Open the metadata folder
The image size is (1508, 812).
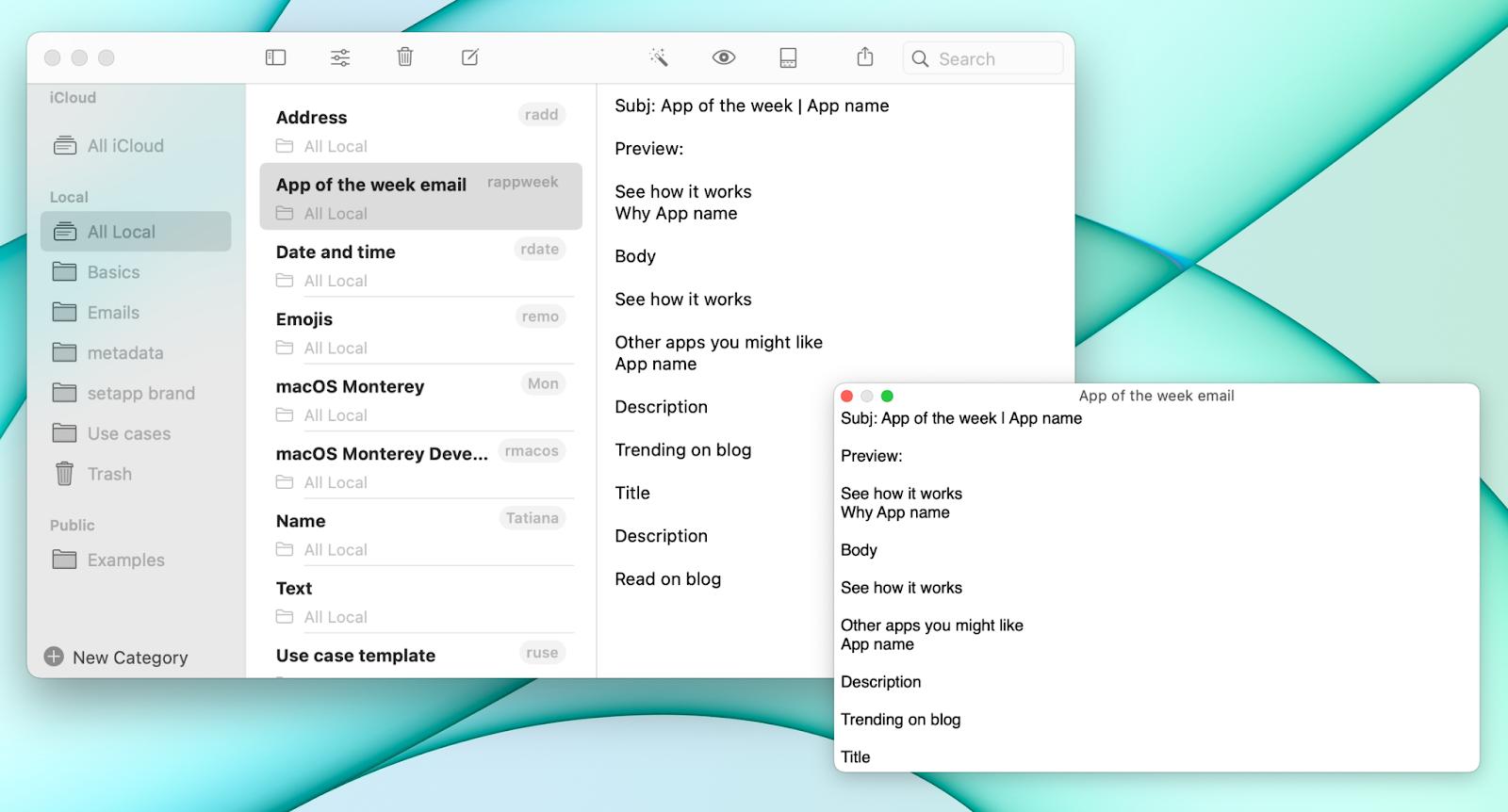click(136, 353)
